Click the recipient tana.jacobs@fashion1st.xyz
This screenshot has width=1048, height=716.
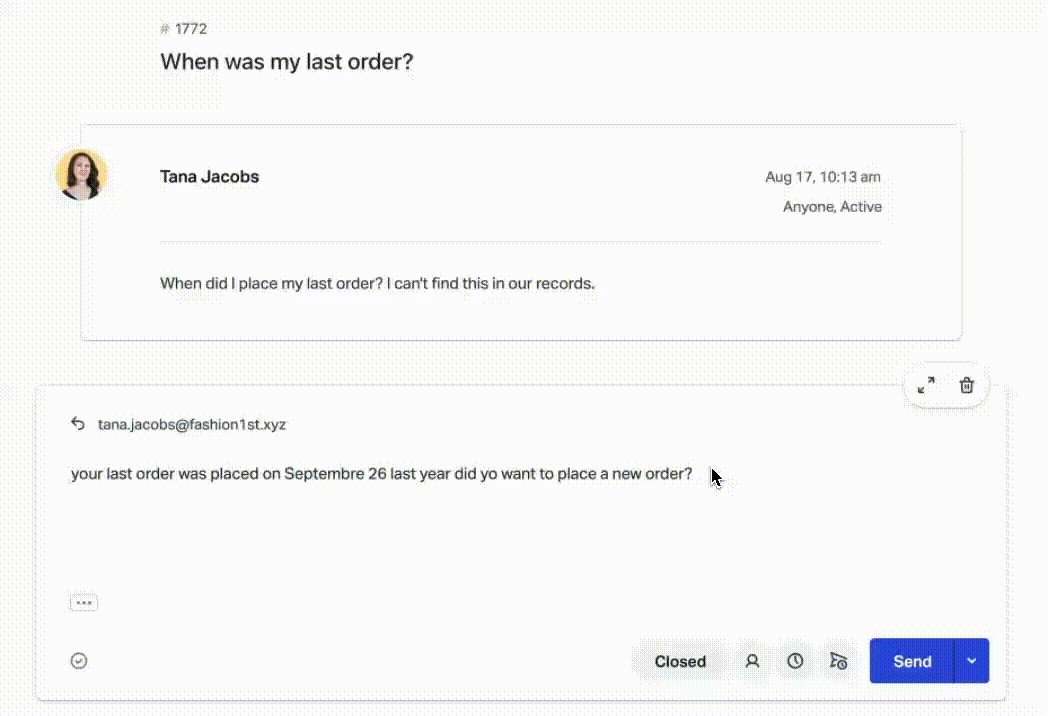pos(192,425)
